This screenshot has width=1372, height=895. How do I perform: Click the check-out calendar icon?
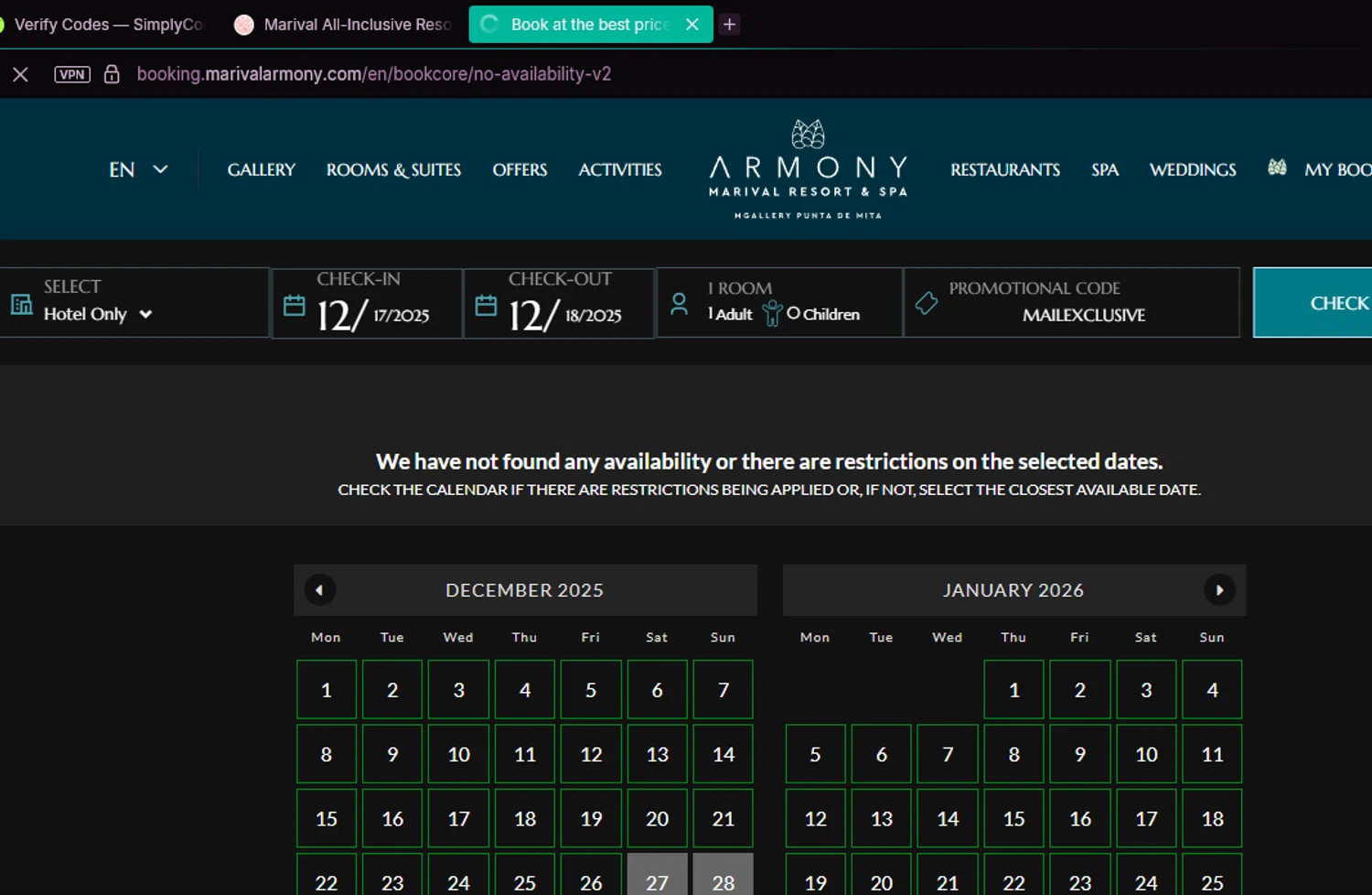click(x=486, y=306)
